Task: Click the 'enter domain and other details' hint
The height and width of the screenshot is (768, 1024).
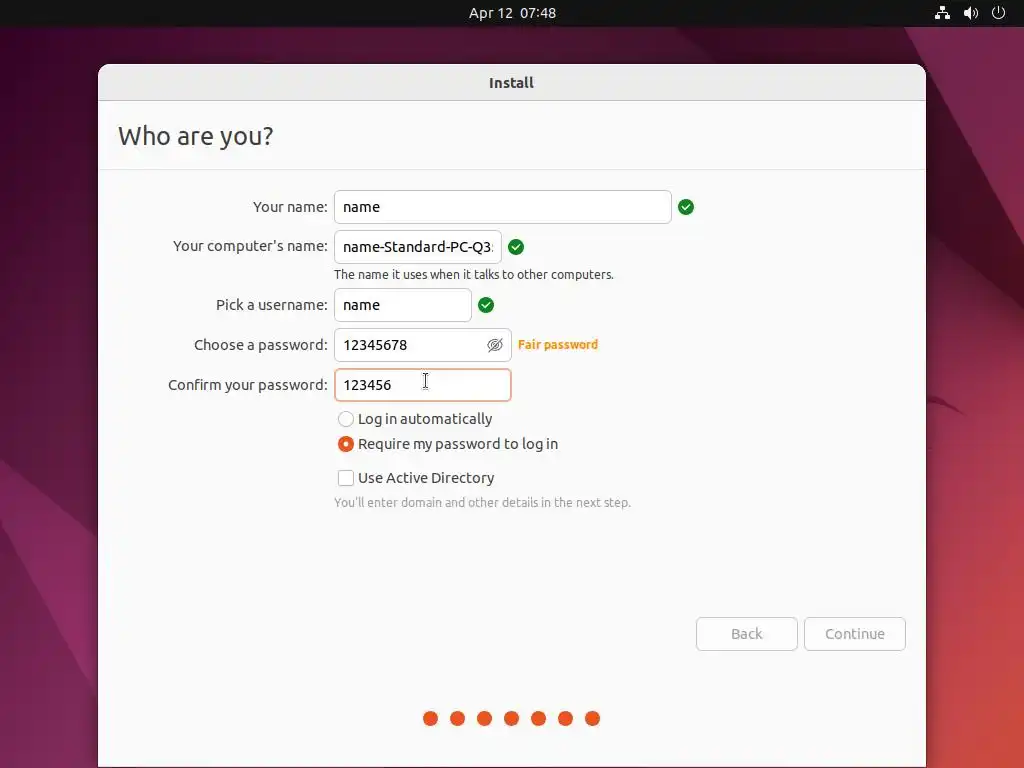Action: click(482, 502)
